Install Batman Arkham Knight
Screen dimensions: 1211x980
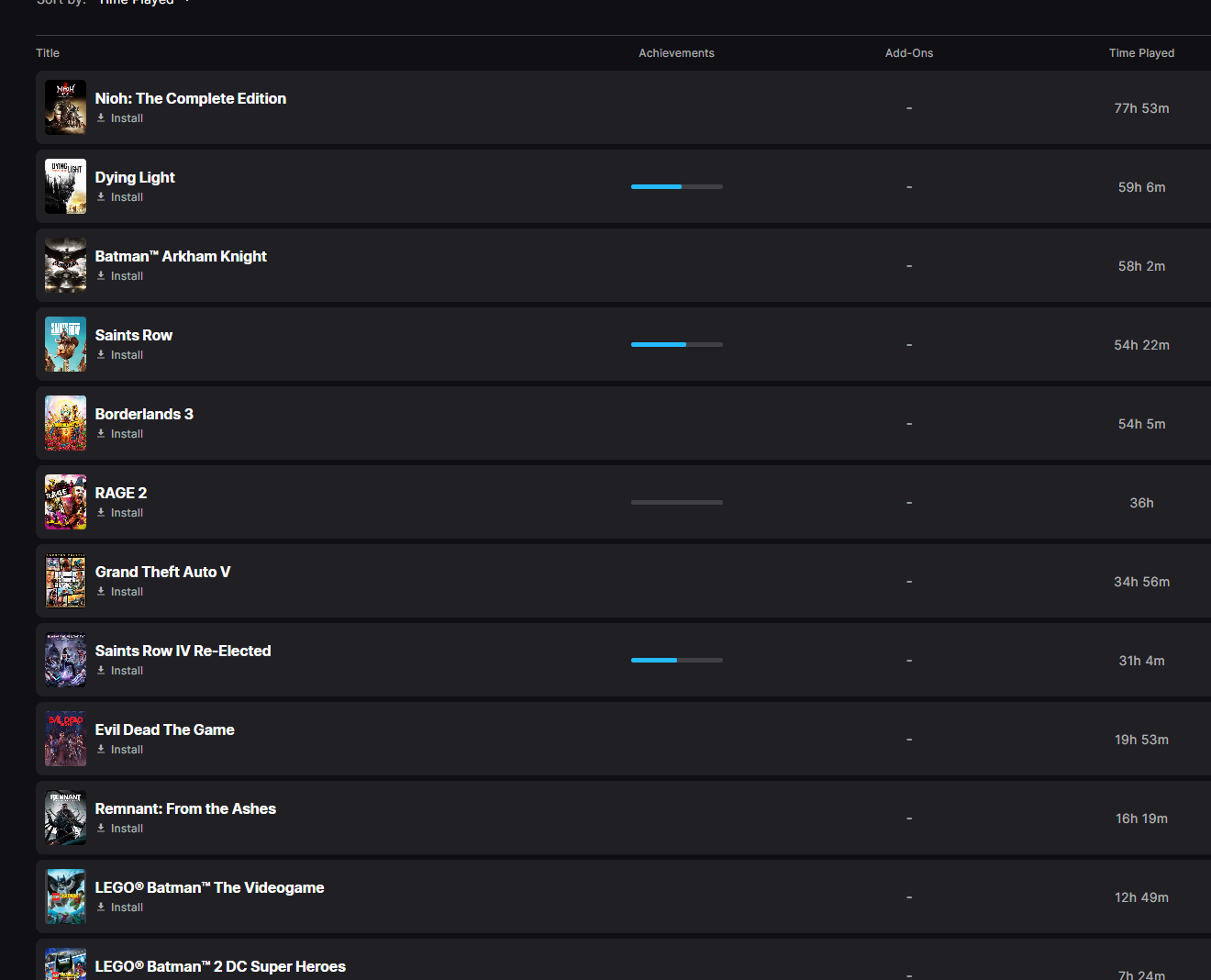click(120, 276)
